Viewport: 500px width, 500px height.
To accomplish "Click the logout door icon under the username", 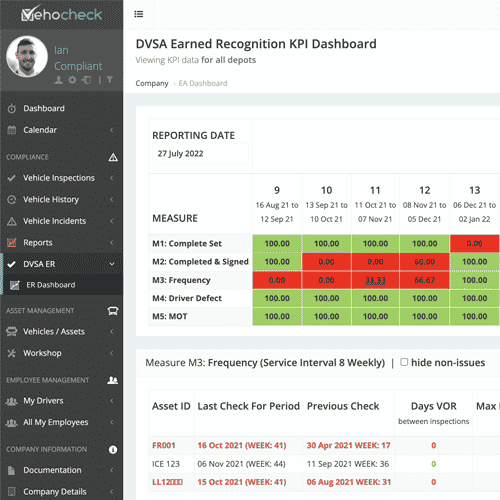I will click(x=86, y=80).
